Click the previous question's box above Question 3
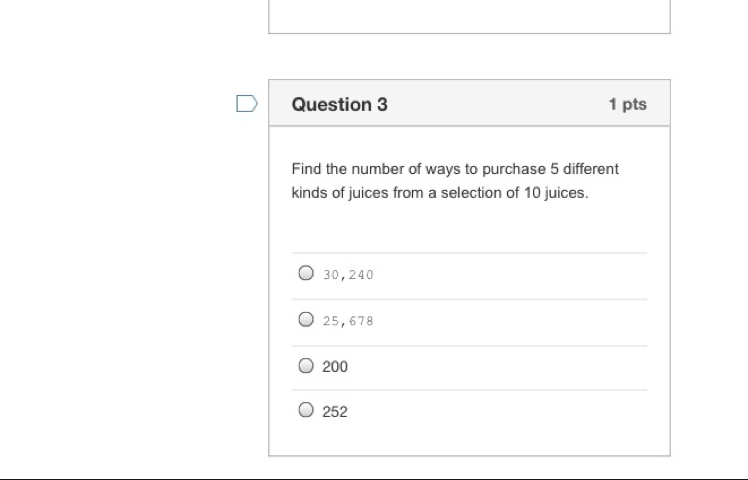Screen dimensions: 748x480 click(469, 15)
